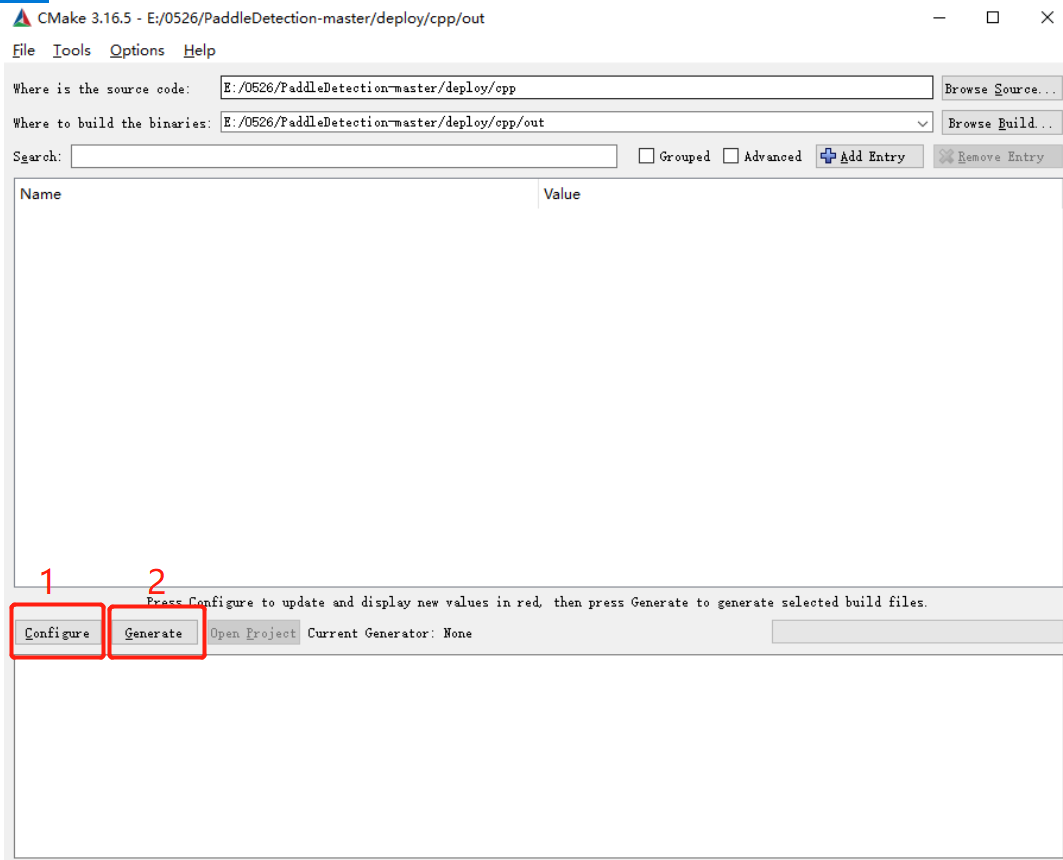Image resolution: width=1063 pixels, height=860 pixels.
Task: Click the Name column header
Action: coord(276,194)
